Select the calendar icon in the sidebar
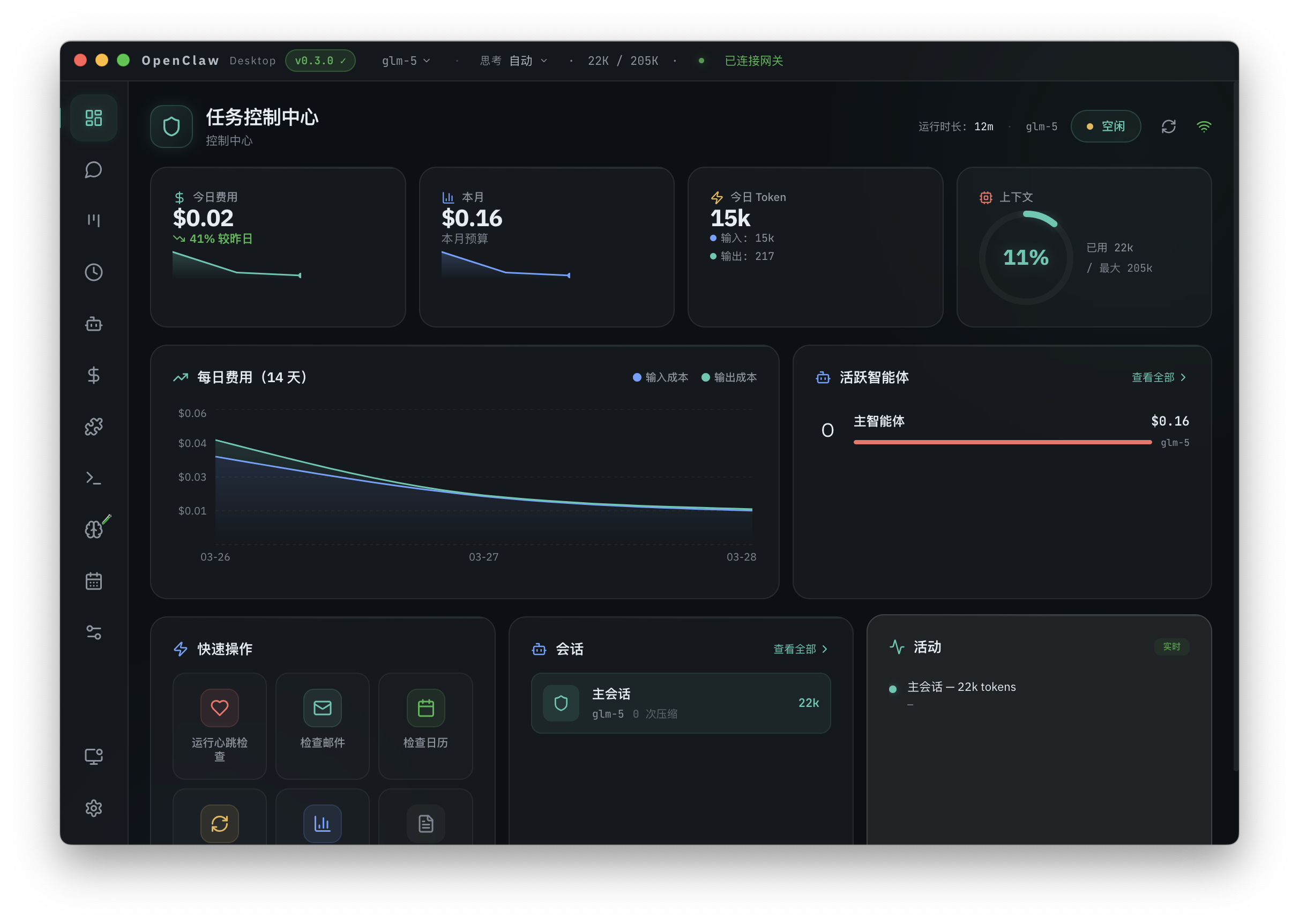Screen dimensions: 1299x924 94,580
